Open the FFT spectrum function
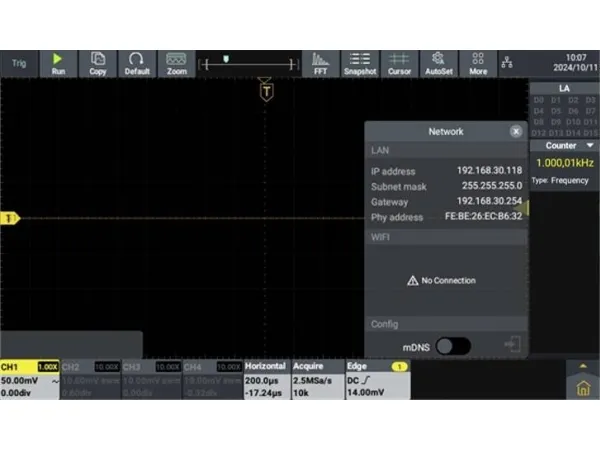 point(320,64)
